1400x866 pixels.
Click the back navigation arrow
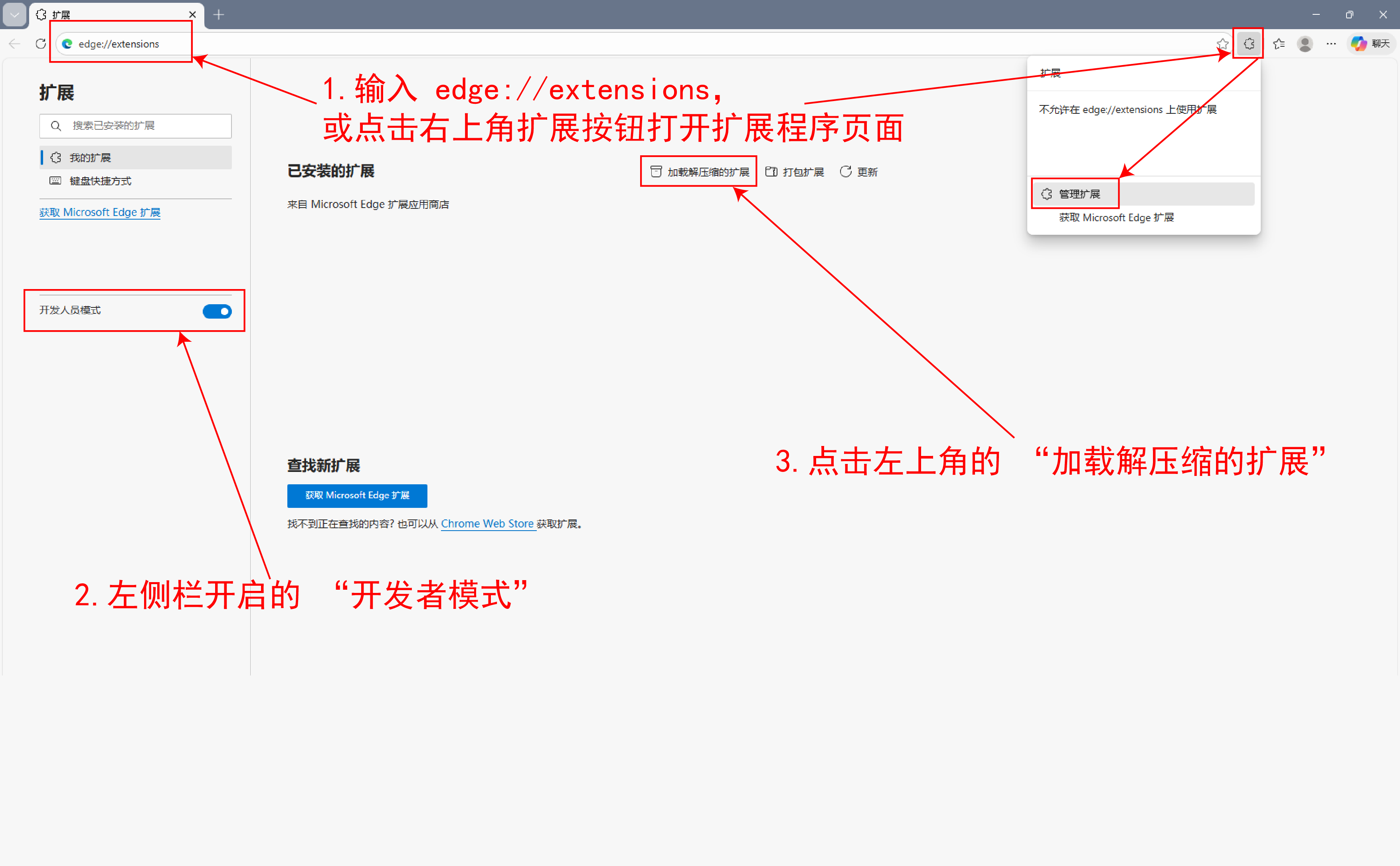pos(15,44)
